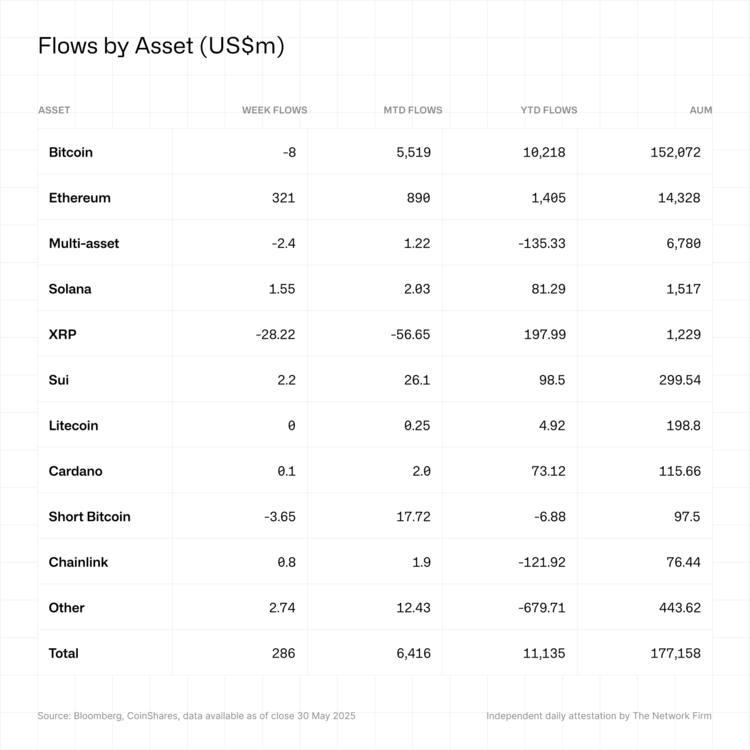Click the Ethereum asset name
Viewport: 750px width, 750px height.
pyautogui.click(x=80, y=198)
